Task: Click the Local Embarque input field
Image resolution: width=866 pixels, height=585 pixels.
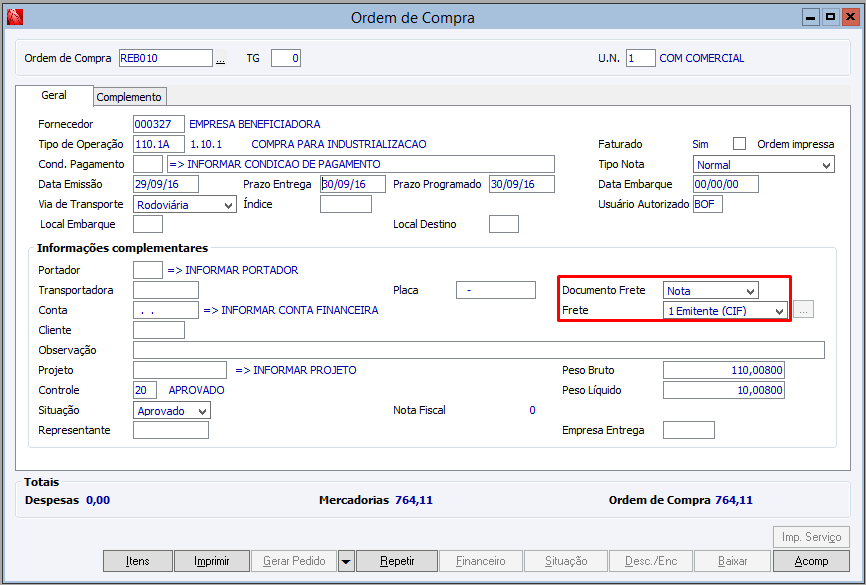Action: (x=148, y=224)
